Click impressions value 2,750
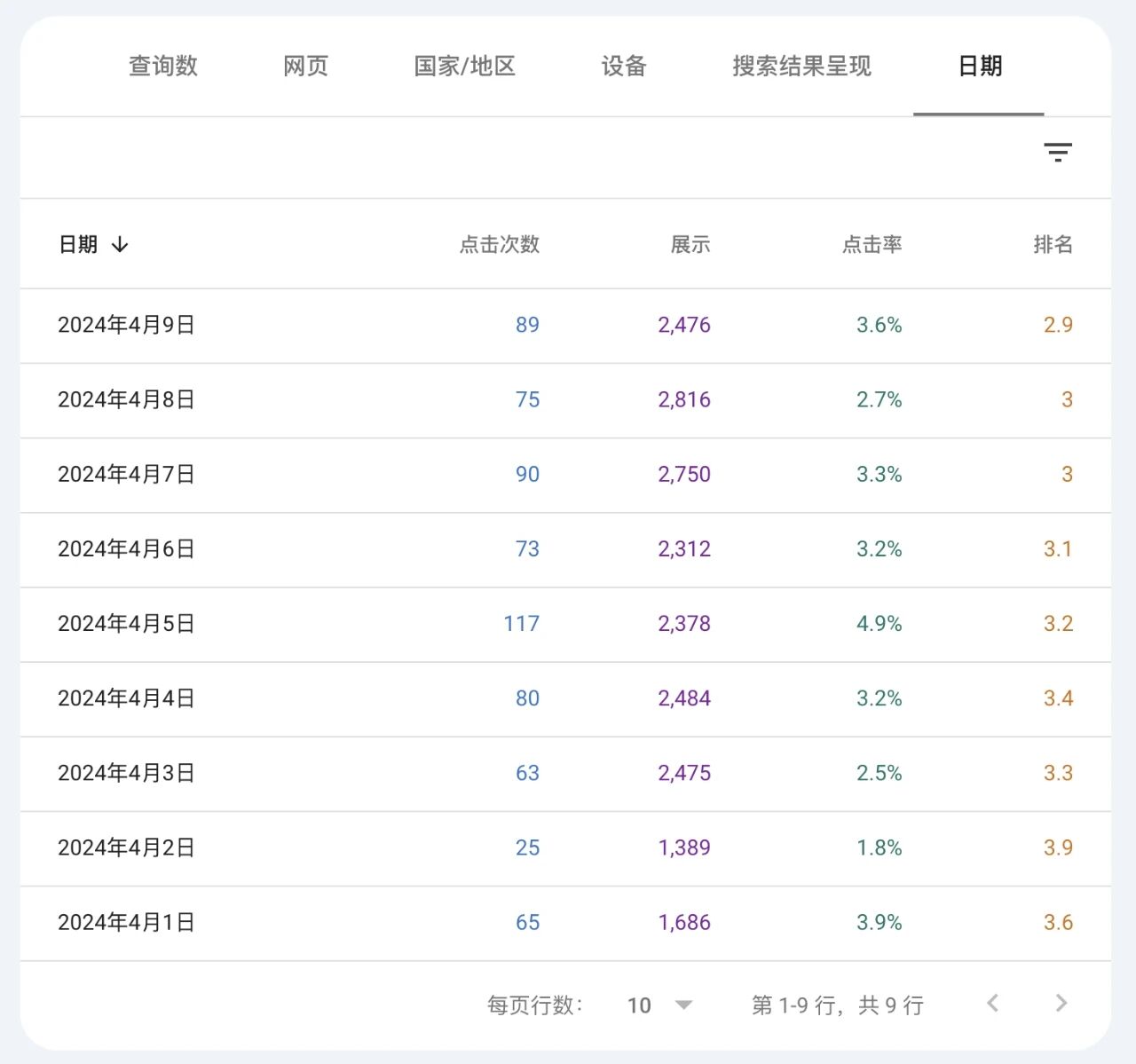This screenshot has height=1064, width=1136. point(684,475)
